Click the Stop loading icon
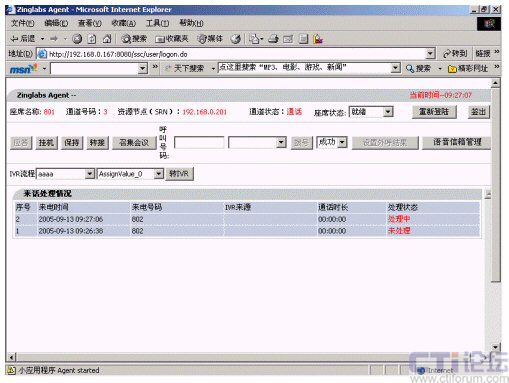The height and width of the screenshot is (383, 509). point(77,39)
